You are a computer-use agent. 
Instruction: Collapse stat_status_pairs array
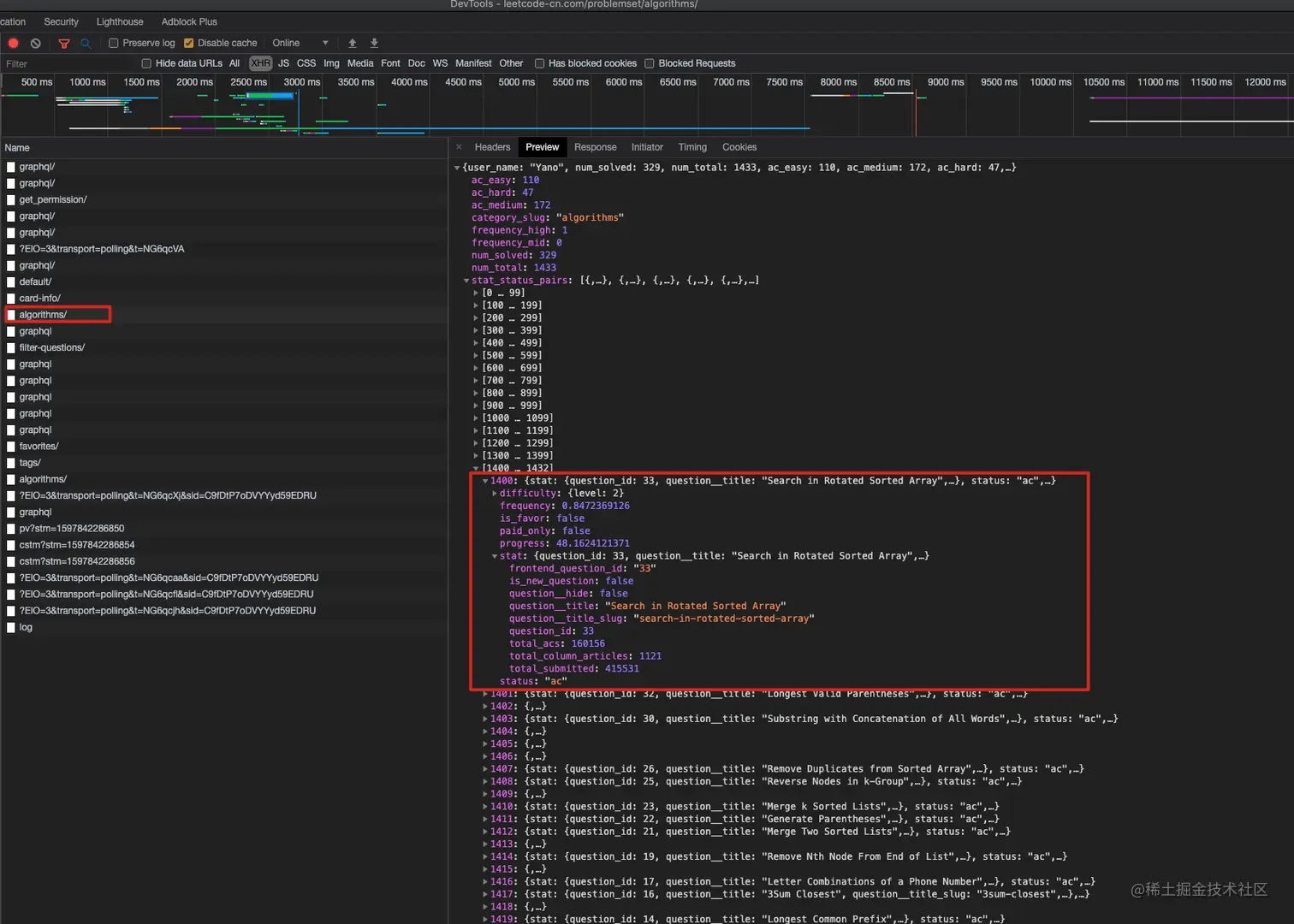click(x=466, y=281)
